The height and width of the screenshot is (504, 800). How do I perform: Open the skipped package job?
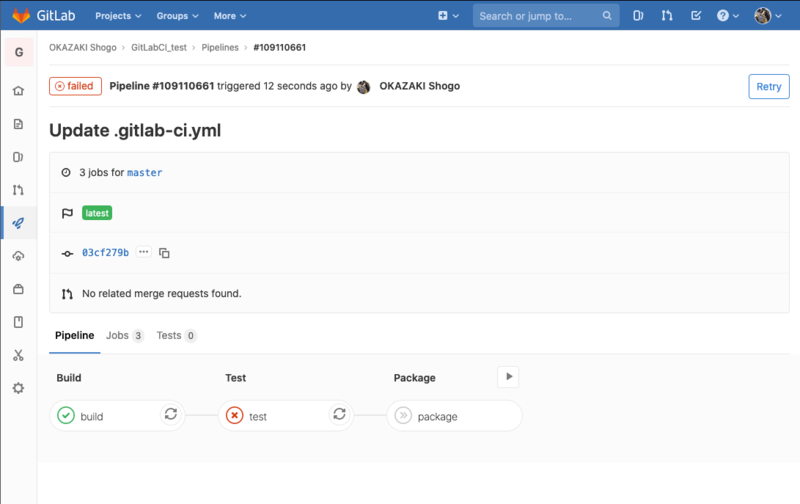455,416
